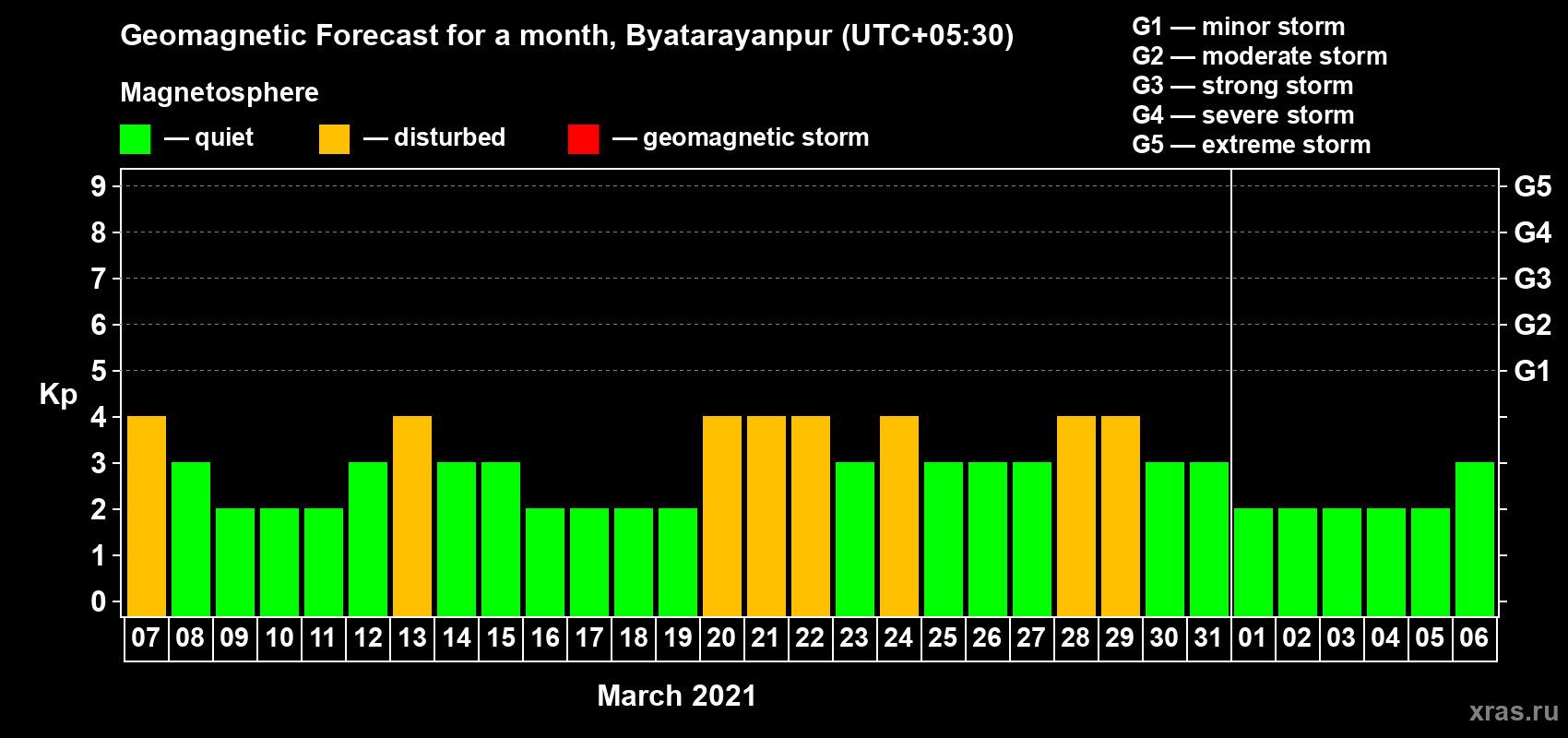Click the 'G4 — severe storm' legend line
This screenshot has height=738, width=1568.
tap(1243, 115)
